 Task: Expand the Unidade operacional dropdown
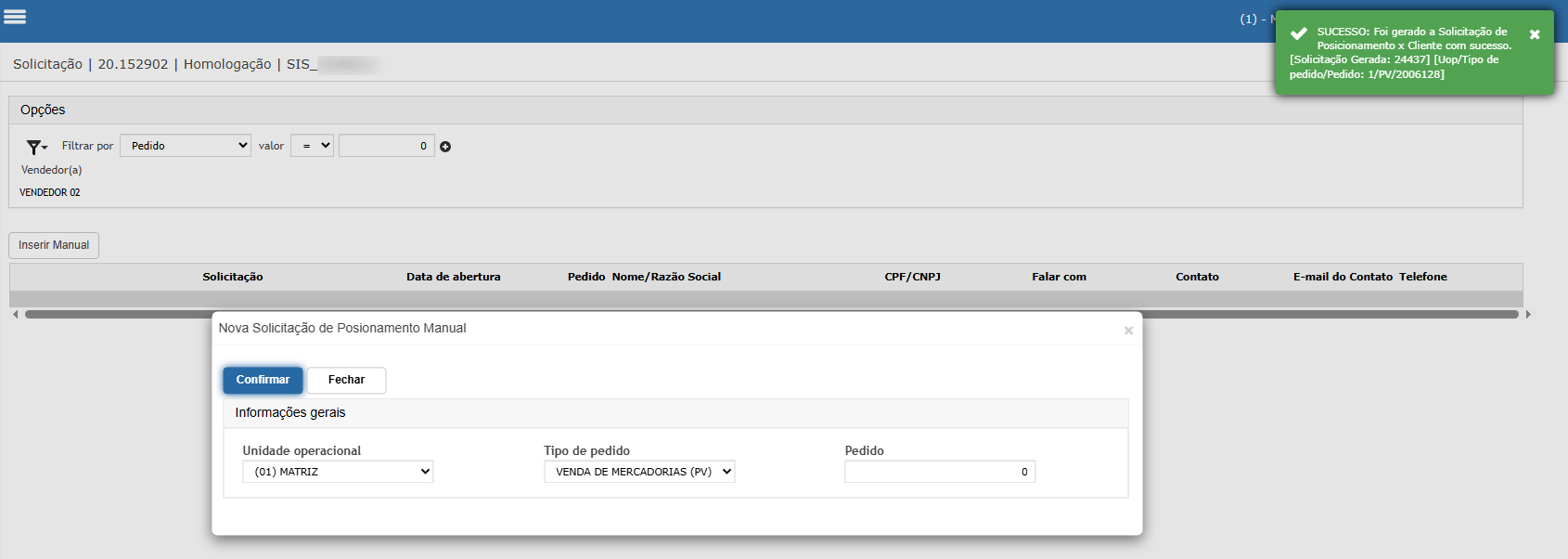338,472
